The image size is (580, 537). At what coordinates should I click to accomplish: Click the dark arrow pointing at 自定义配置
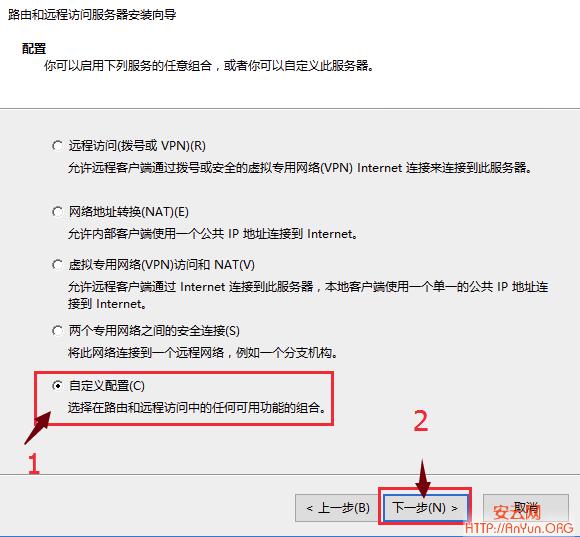[x=38, y=428]
